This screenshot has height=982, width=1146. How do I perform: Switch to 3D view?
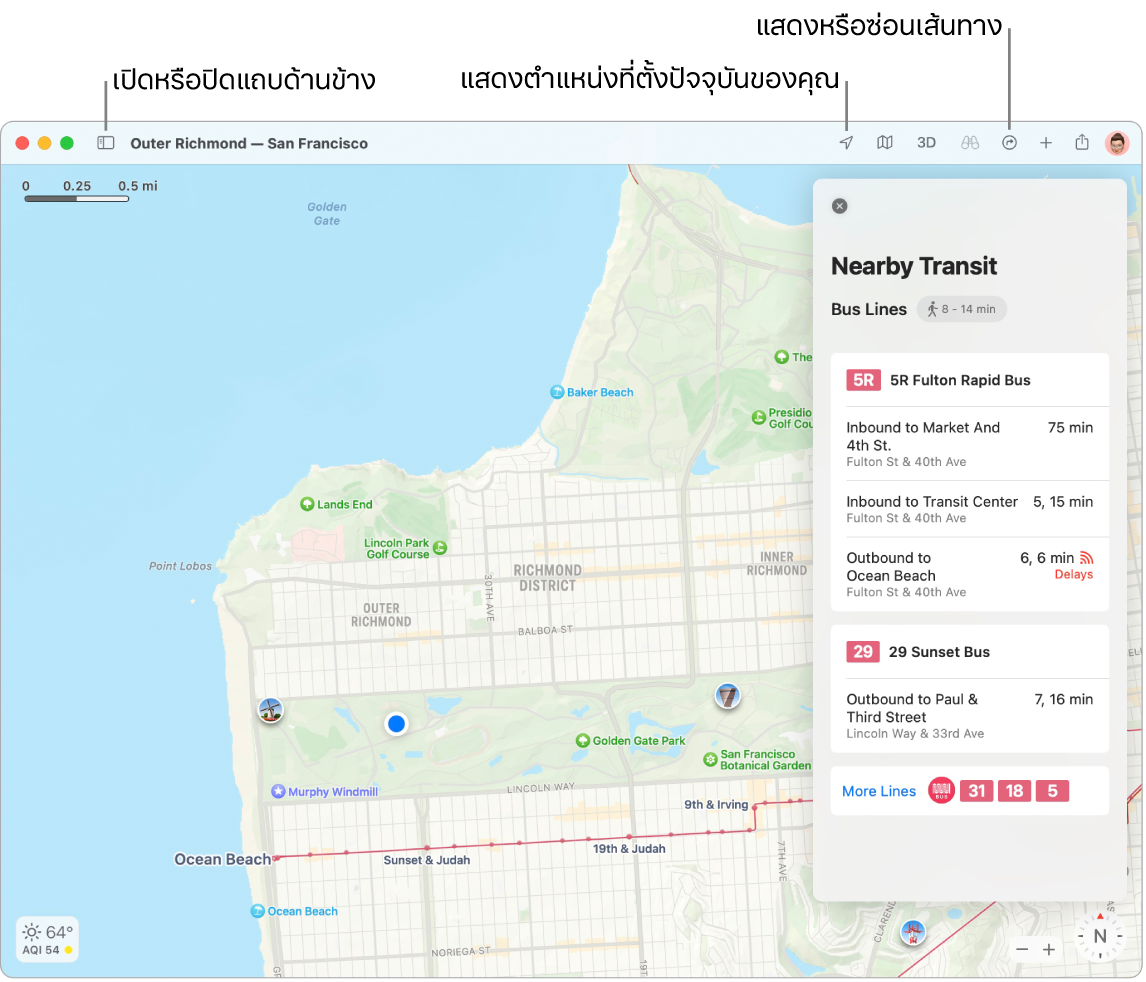tap(926, 142)
